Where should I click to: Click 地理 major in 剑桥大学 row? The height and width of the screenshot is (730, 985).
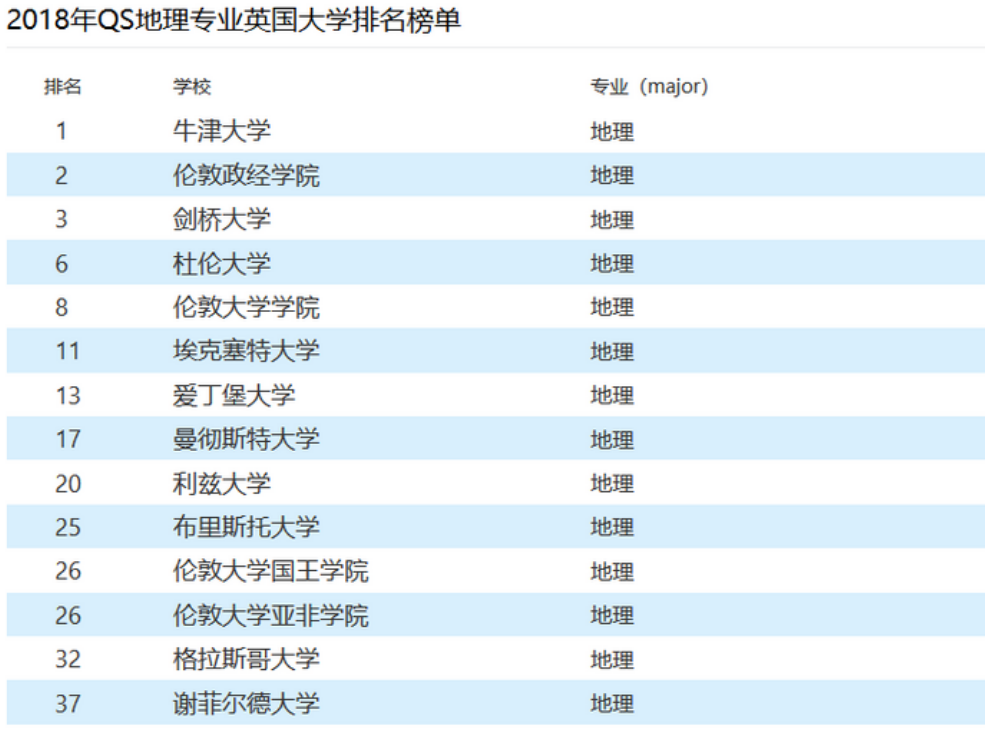coord(612,220)
